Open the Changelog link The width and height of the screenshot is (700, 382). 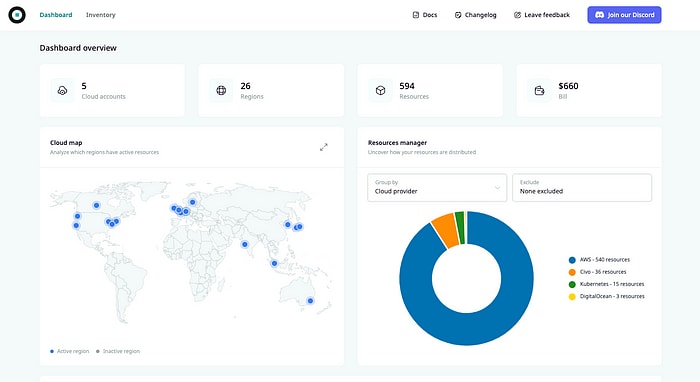475,15
